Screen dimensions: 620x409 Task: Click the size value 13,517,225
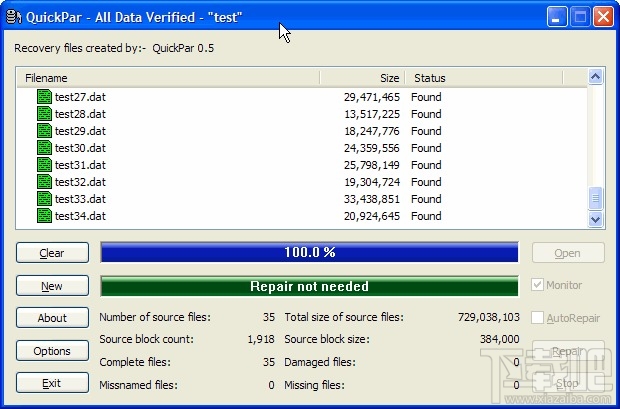[x=372, y=114]
